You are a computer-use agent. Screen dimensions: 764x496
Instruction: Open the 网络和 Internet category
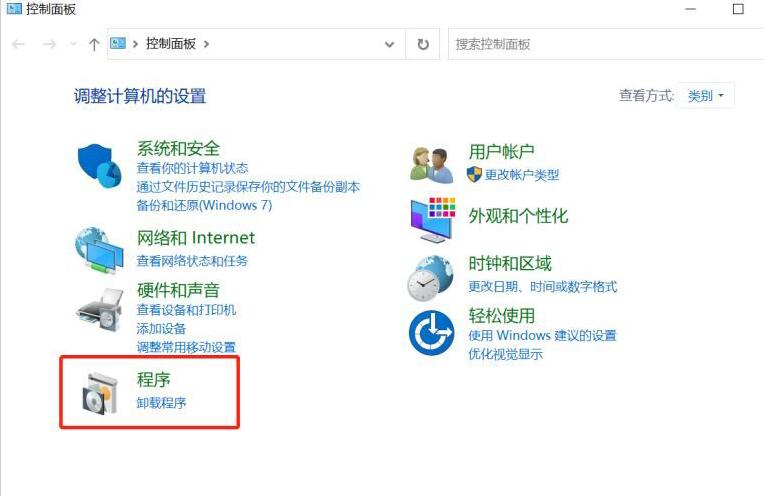pyautogui.click(x=196, y=238)
